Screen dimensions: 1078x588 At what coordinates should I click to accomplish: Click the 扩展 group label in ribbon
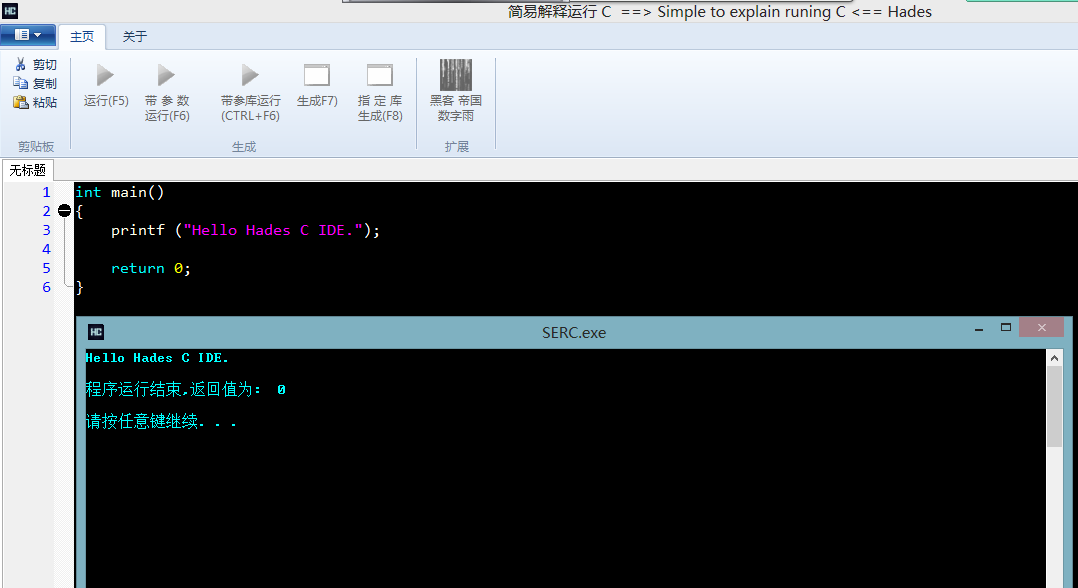point(456,146)
